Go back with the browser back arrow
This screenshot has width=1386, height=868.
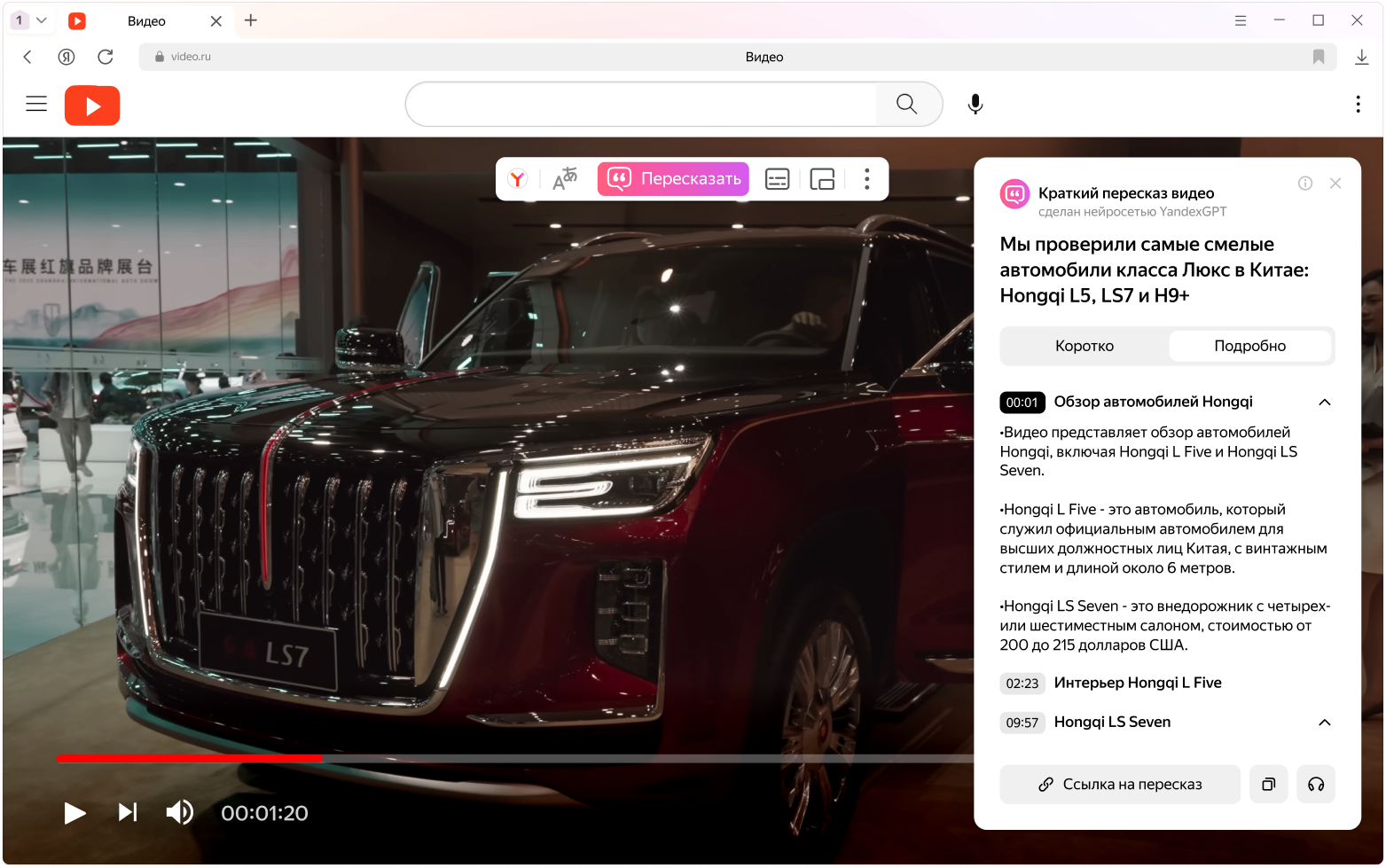pos(27,57)
